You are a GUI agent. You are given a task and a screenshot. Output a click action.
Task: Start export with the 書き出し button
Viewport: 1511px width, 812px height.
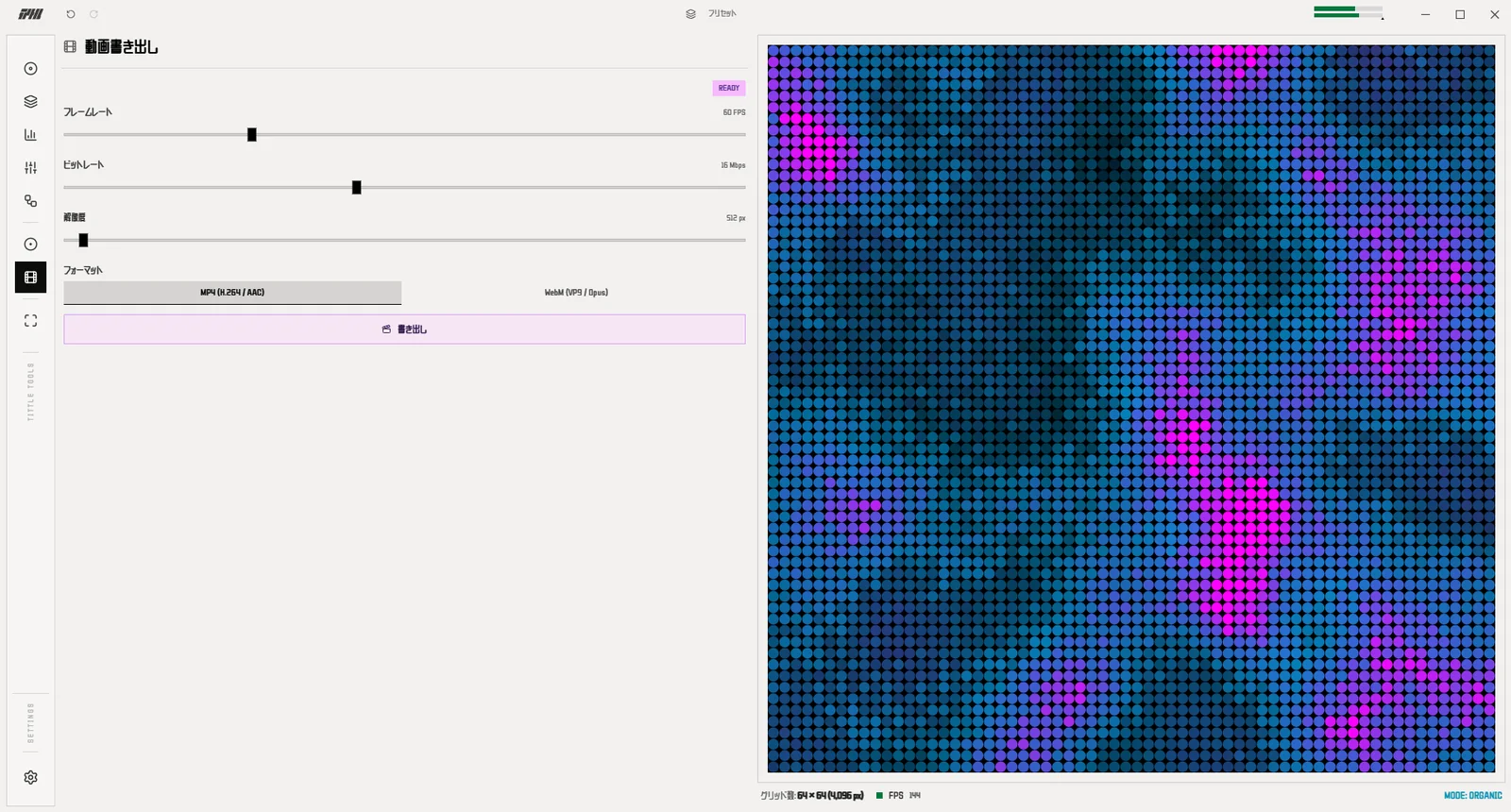click(x=404, y=330)
